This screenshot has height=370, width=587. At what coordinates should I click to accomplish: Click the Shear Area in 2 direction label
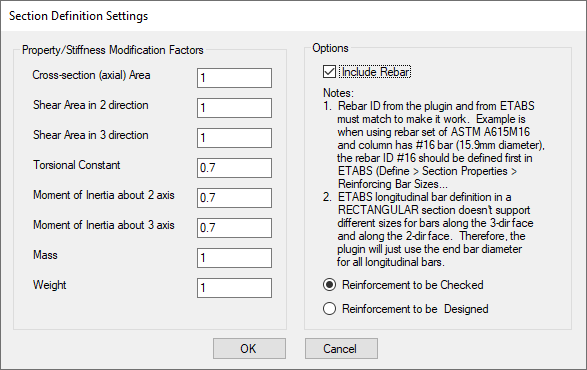pos(91,105)
